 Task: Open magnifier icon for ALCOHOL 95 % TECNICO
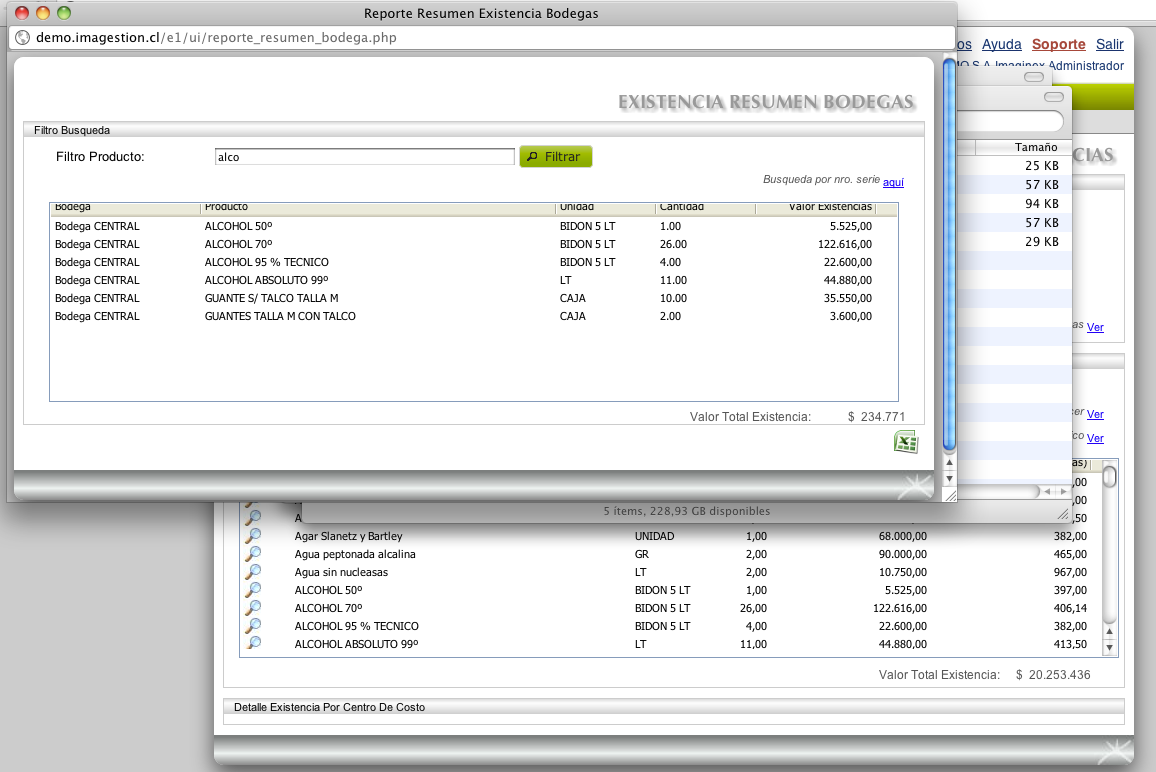254,625
